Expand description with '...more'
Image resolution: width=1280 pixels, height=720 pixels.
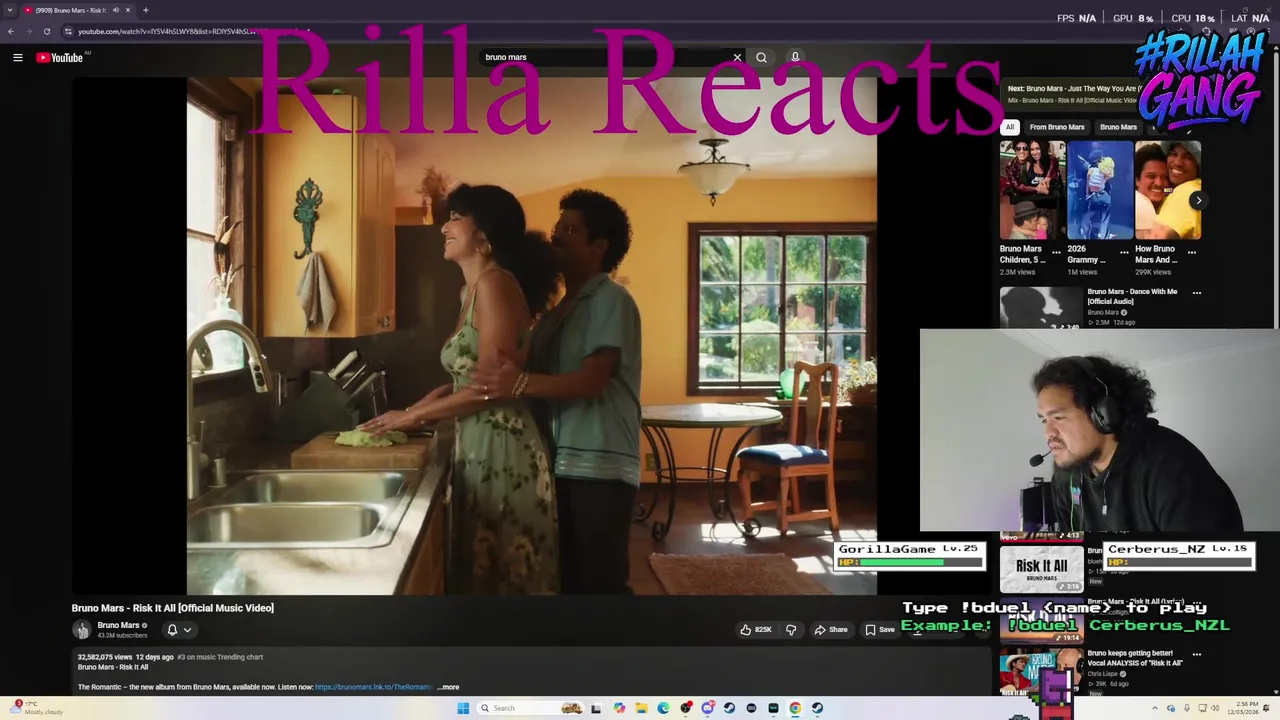448,687
